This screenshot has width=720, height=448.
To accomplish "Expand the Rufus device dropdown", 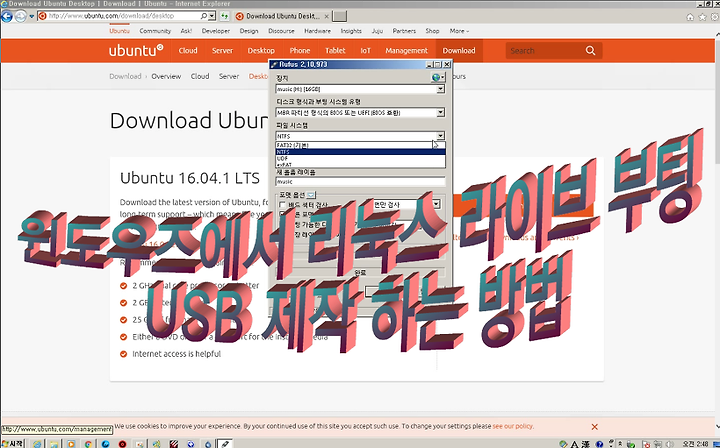I will [440, 89].
